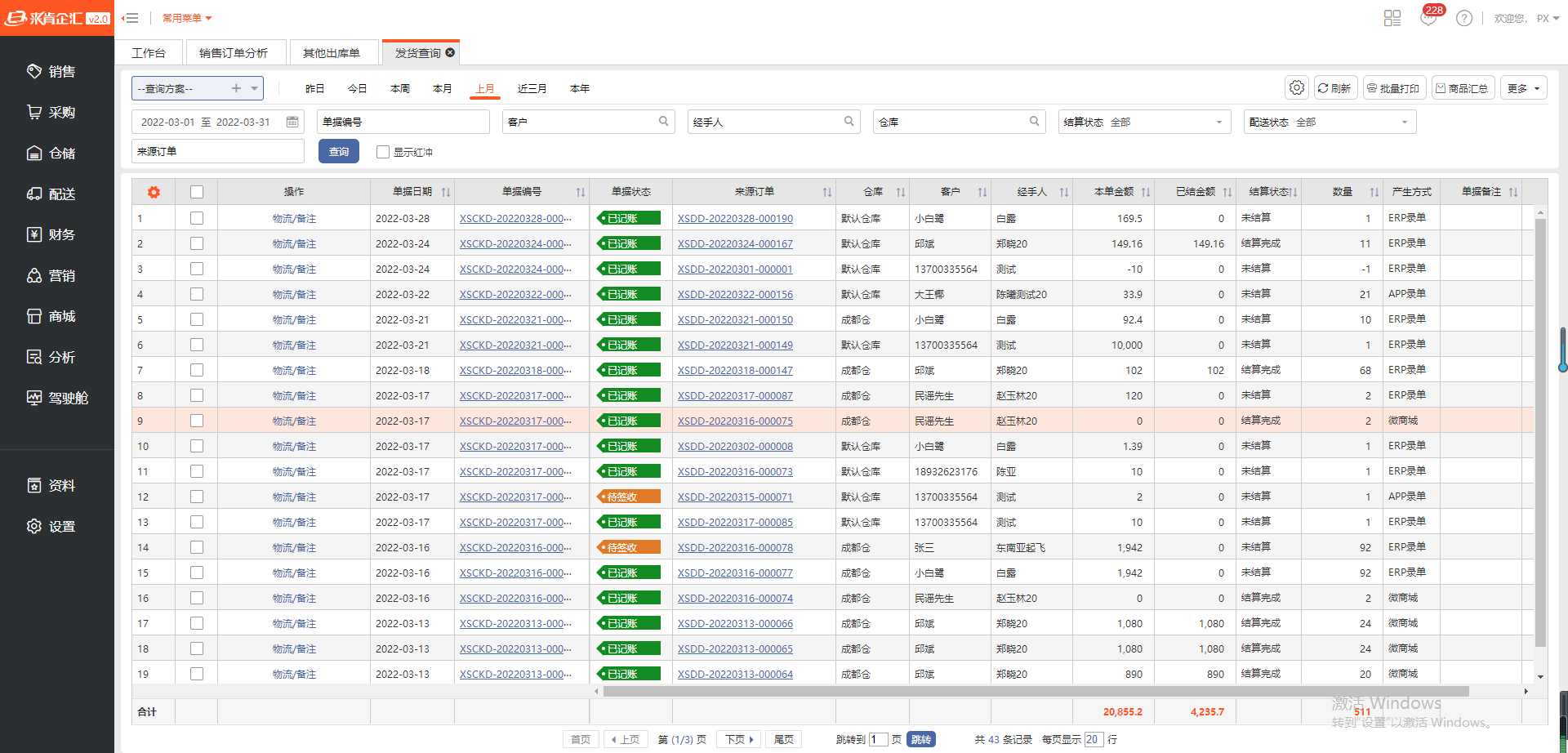Click the calendar icon in date range field
Image resolution: width=1568 pixels, height=753 pixels.
292,122
